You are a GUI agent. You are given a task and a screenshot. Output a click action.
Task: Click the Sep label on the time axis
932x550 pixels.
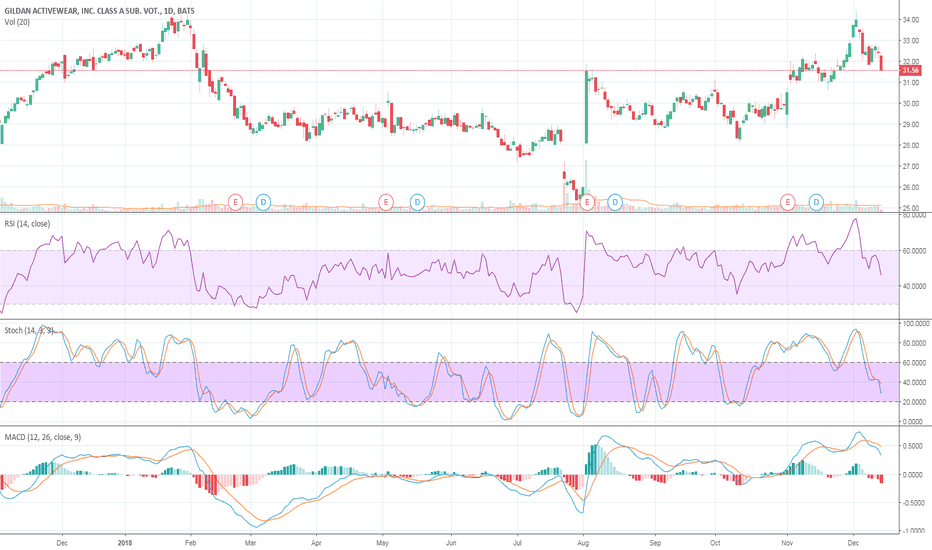click(655, 543)
